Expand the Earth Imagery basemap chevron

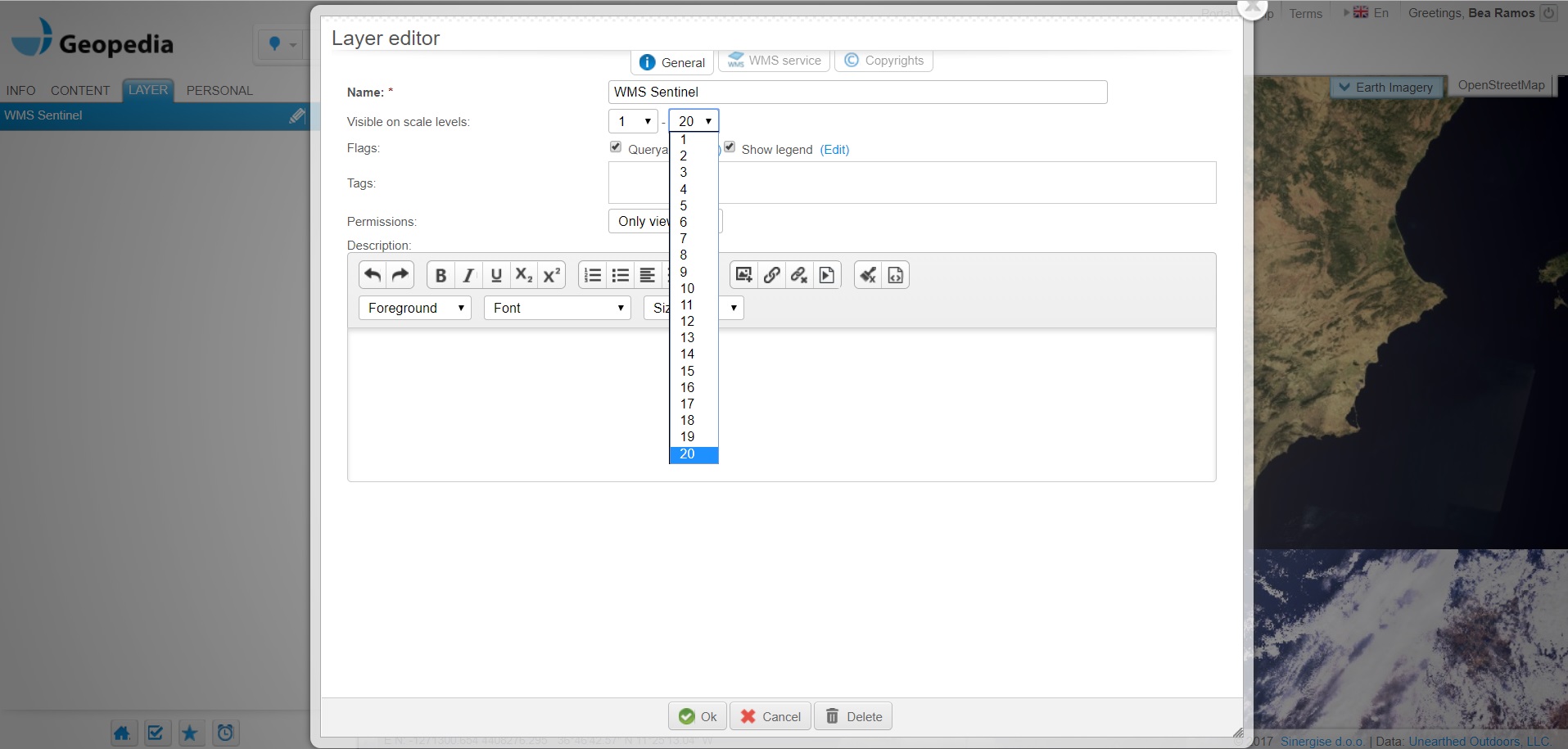1344,87
